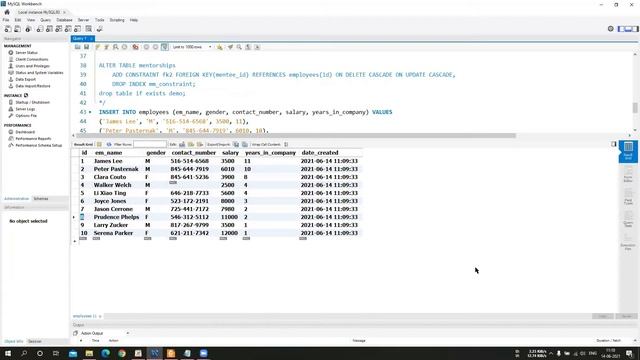The image size is (640, 360).
Task: Create new table icon in main toolbar
Action: [49, 29]
